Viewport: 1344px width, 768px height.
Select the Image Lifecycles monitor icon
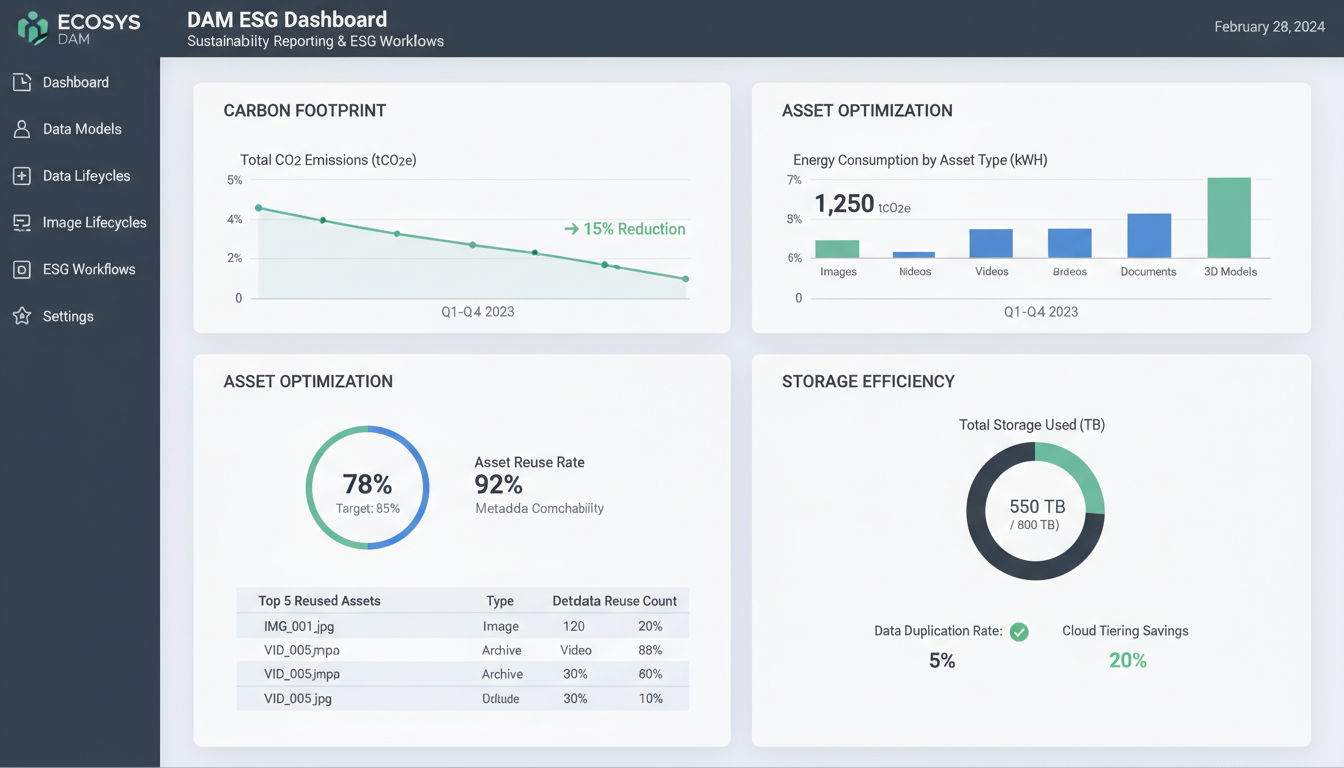pyautogui.click(x=20, y=222)
